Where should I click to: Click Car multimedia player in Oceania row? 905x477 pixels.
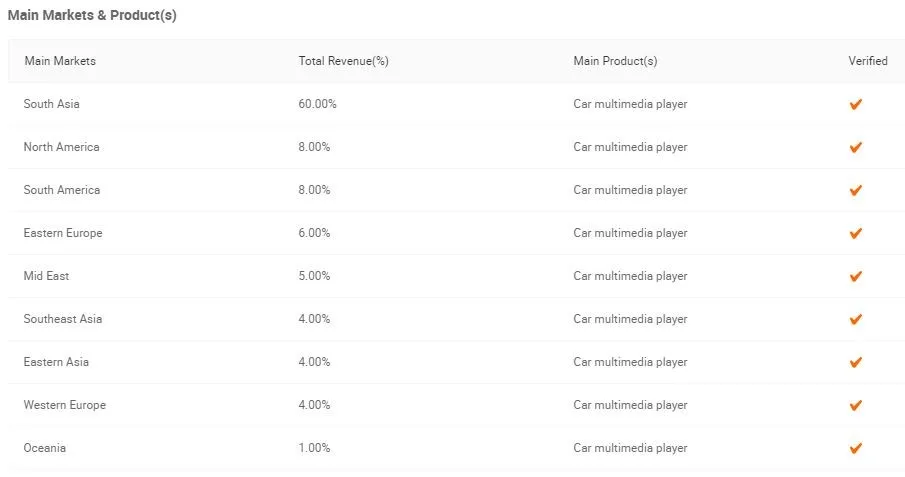pos(630,448)
